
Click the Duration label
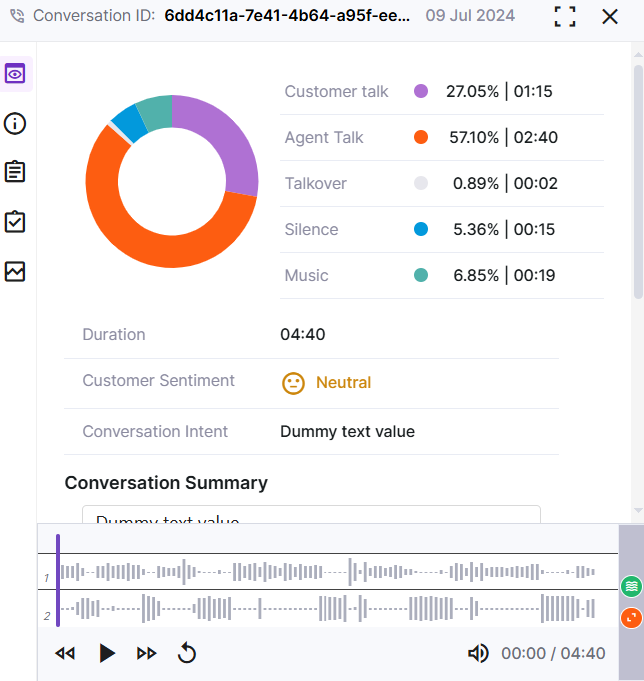(114, 334)
